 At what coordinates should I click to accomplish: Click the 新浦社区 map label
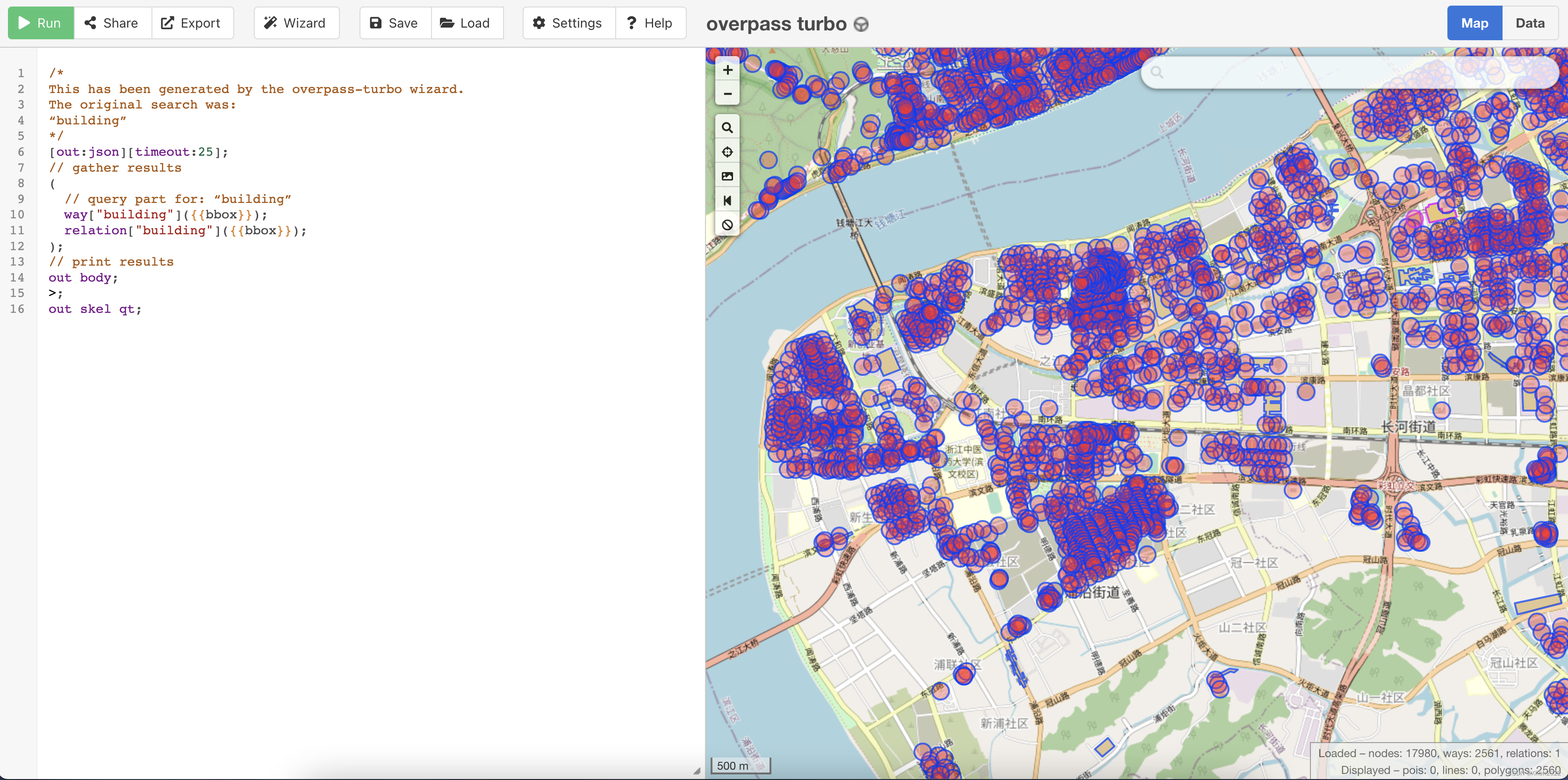(1004, 723)
